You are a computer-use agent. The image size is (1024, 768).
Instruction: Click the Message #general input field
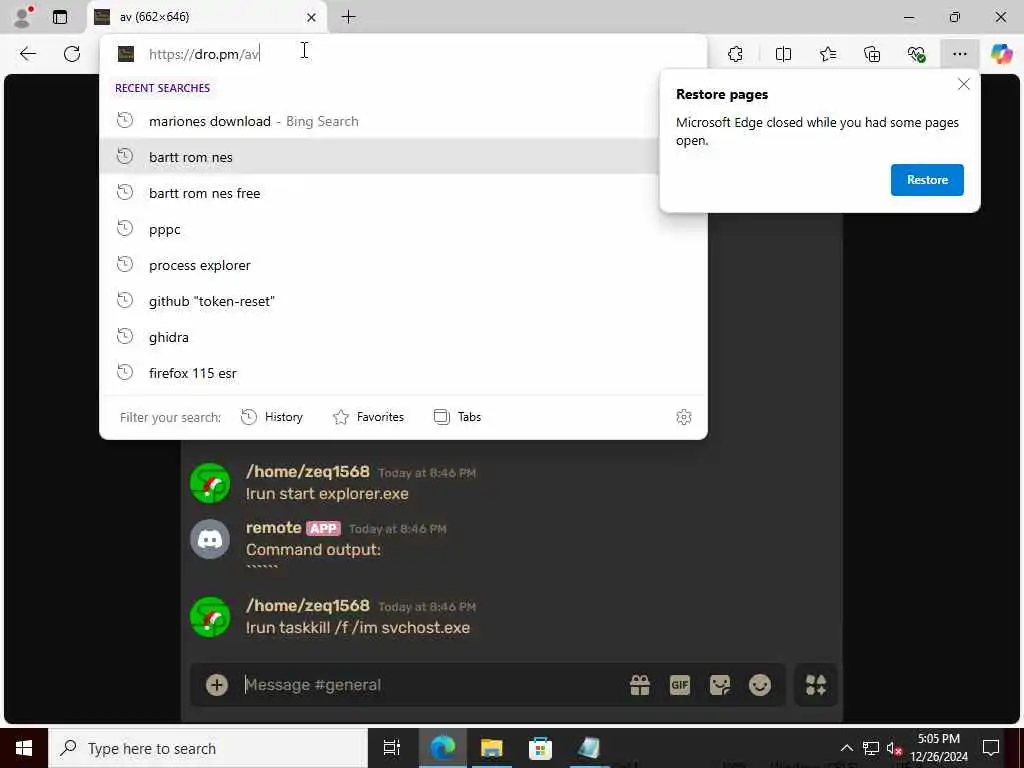[x=431, y=684]
